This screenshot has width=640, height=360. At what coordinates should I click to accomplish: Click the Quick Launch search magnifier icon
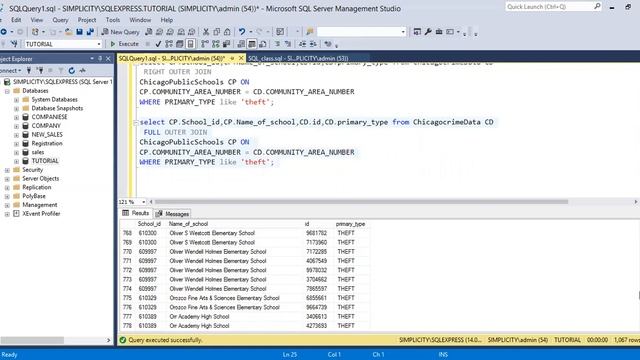pyautogui.click(x=597, y=6)
